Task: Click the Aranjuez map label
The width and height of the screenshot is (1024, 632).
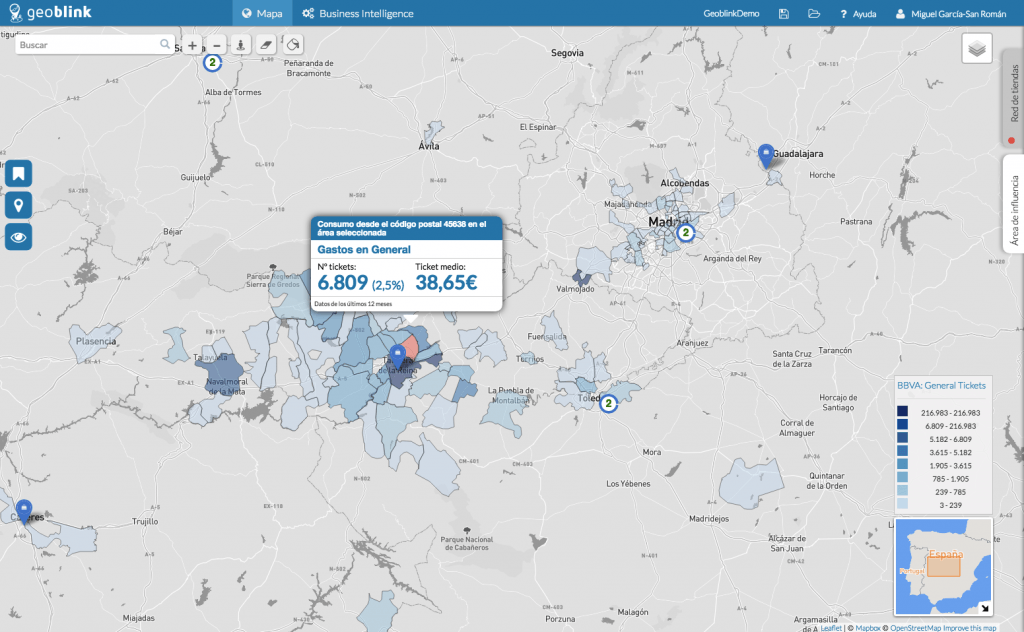Action: click(692, 343)
